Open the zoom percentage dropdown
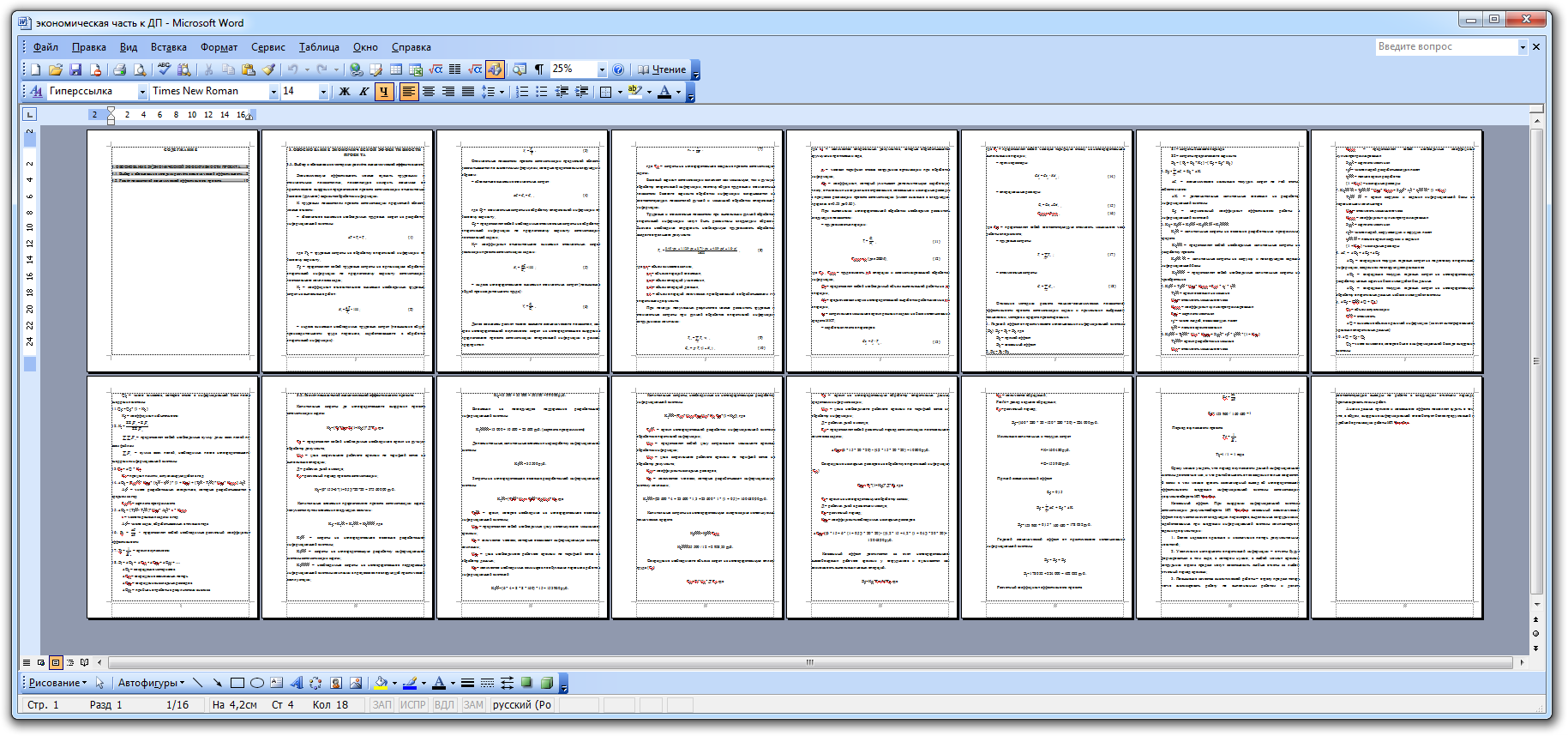The width and height of the screenshot is (1568, 736). tap(602, 69)
